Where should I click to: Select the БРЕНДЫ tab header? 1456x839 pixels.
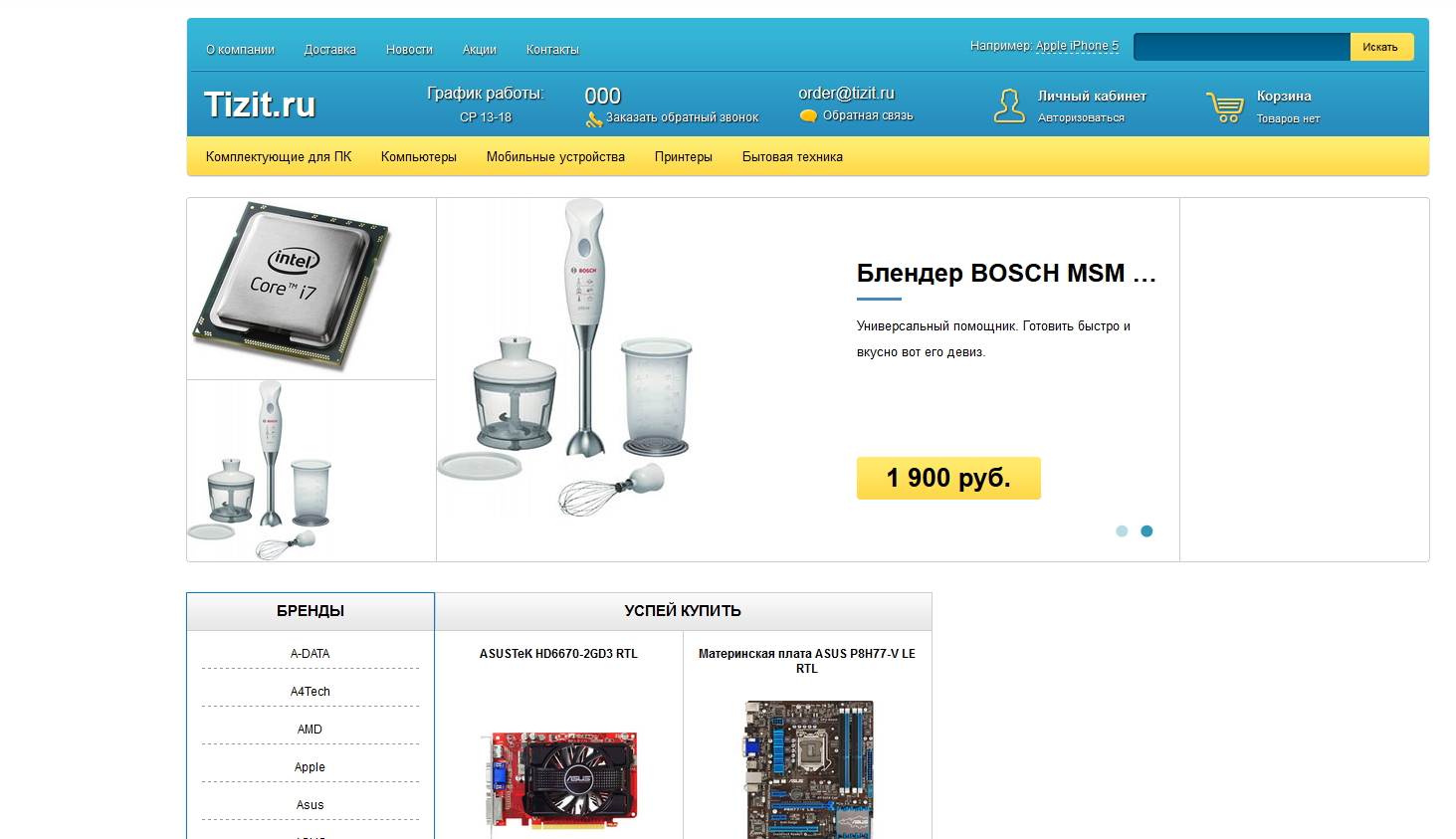pos(311,611)
